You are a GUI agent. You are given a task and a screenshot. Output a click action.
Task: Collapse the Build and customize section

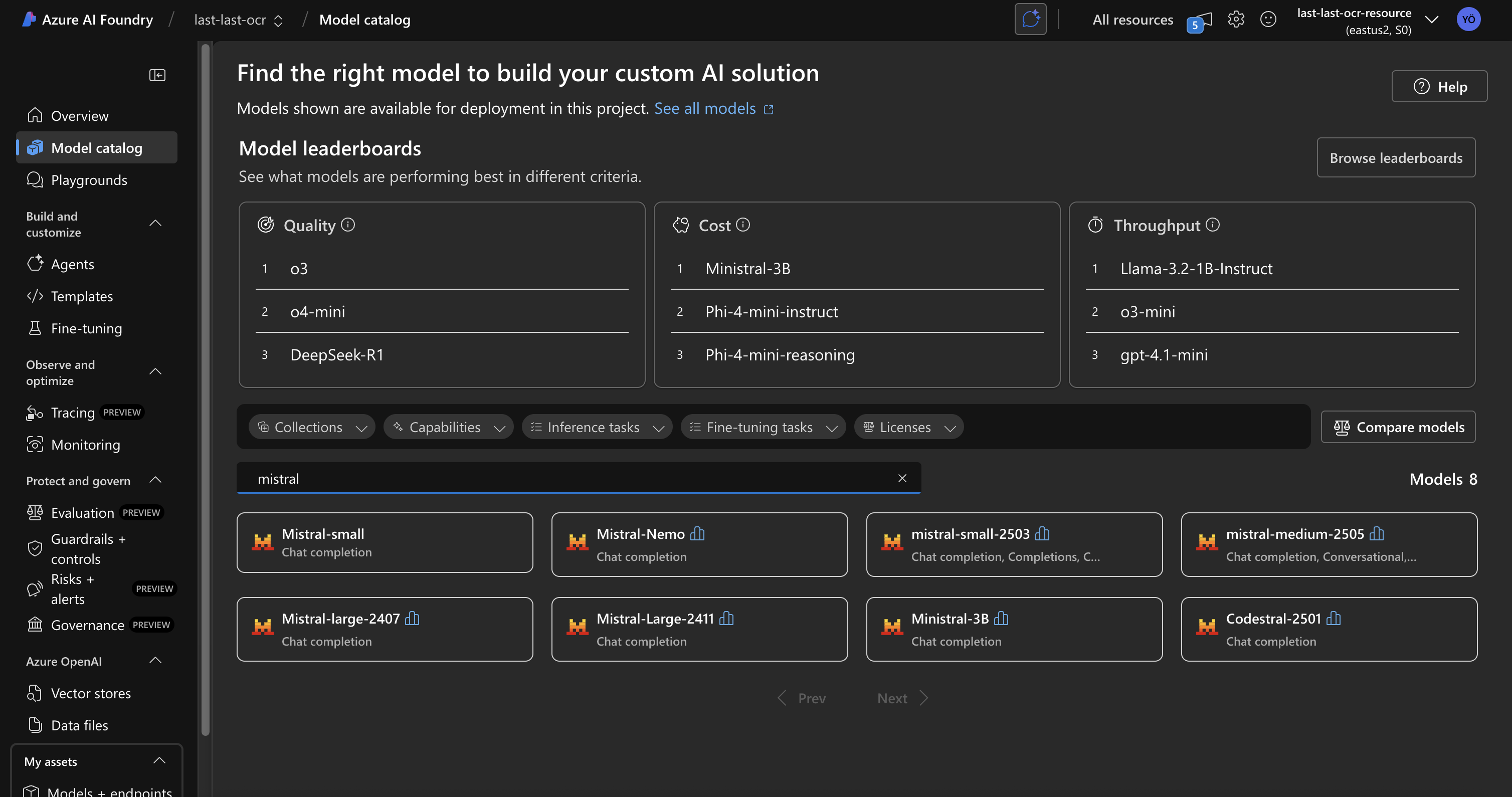(x=155, y=224)
